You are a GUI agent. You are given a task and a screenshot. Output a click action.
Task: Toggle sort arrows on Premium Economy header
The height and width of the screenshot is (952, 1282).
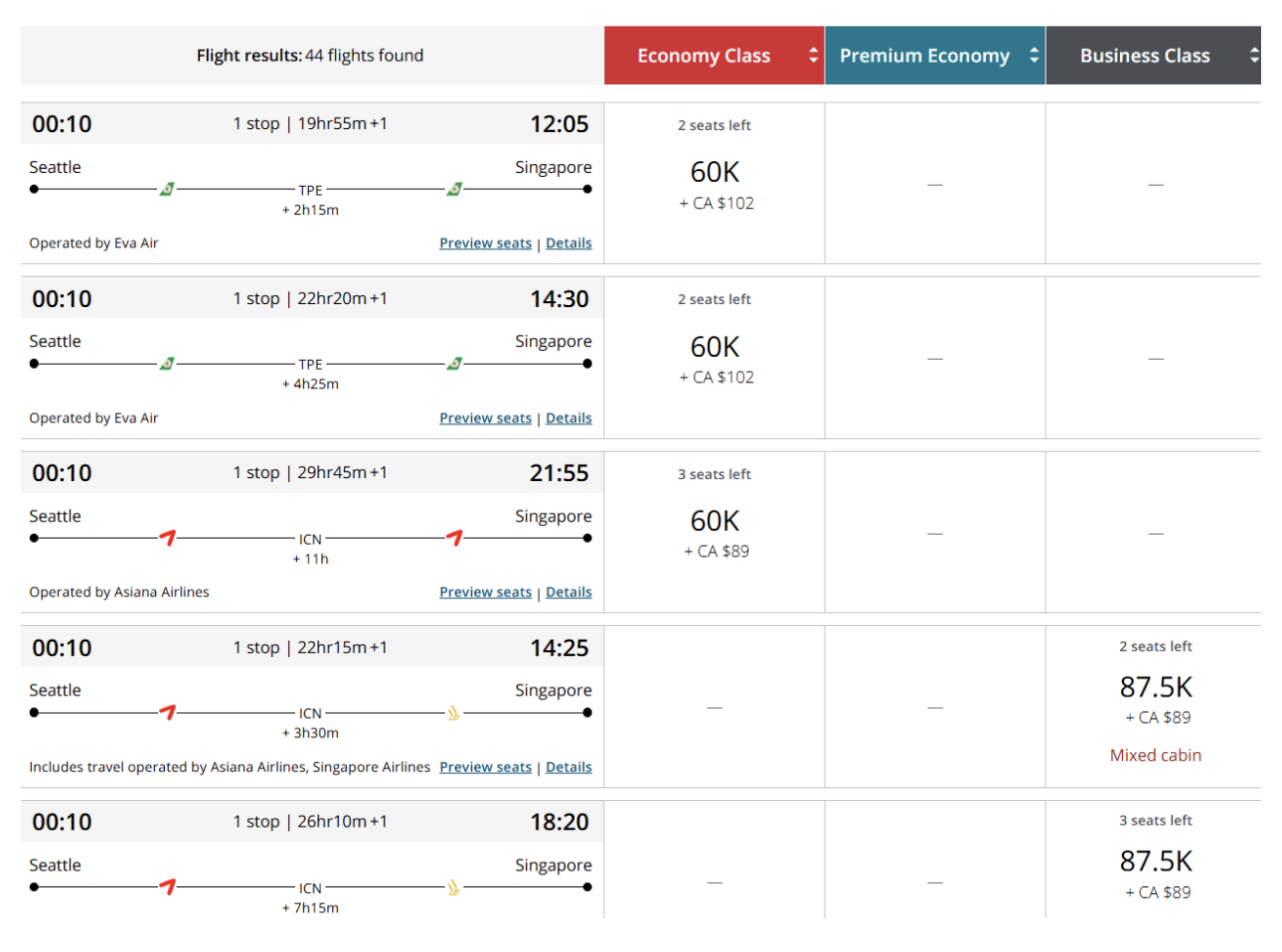tap(1034, 56)
